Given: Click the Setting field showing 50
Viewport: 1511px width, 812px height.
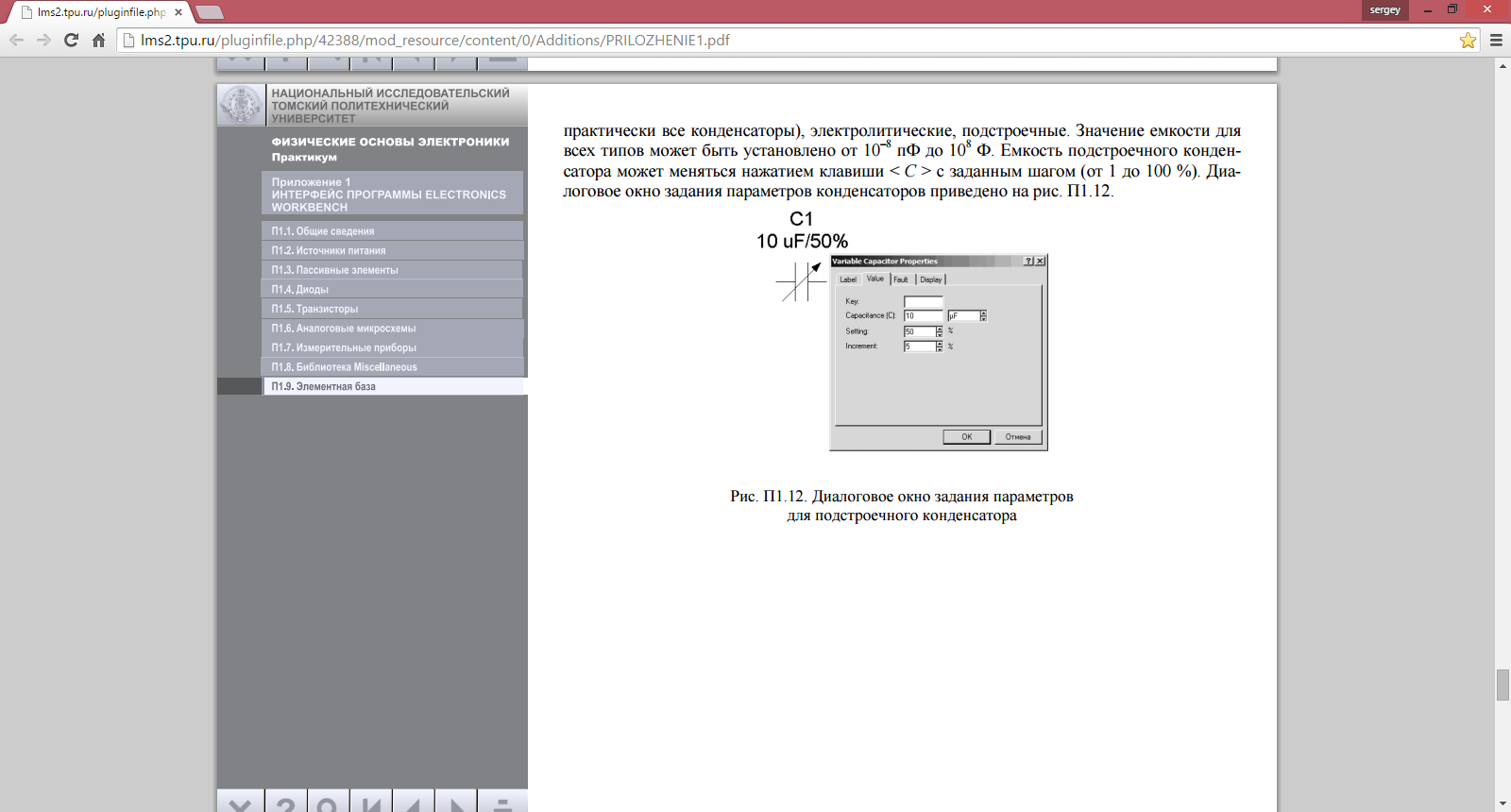Looking at the screenshot, I should click(919, 331).
